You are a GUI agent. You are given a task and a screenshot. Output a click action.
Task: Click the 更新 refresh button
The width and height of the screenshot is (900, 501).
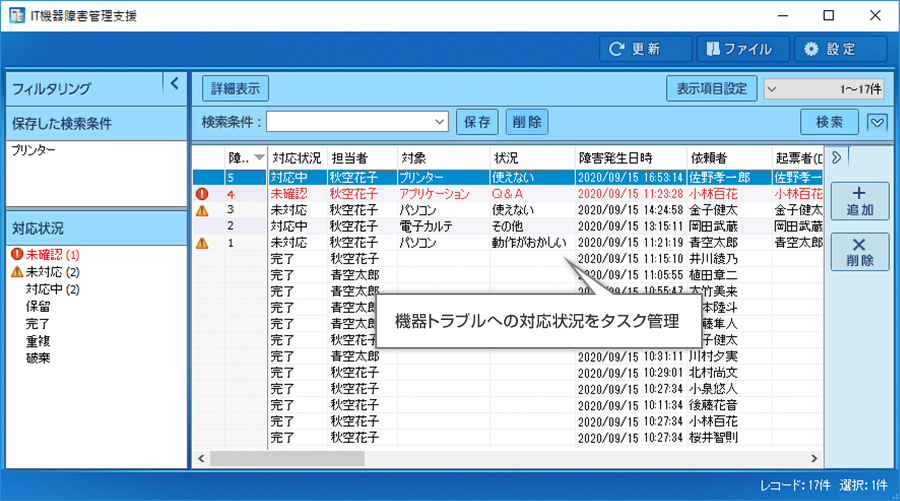[646, 49]
